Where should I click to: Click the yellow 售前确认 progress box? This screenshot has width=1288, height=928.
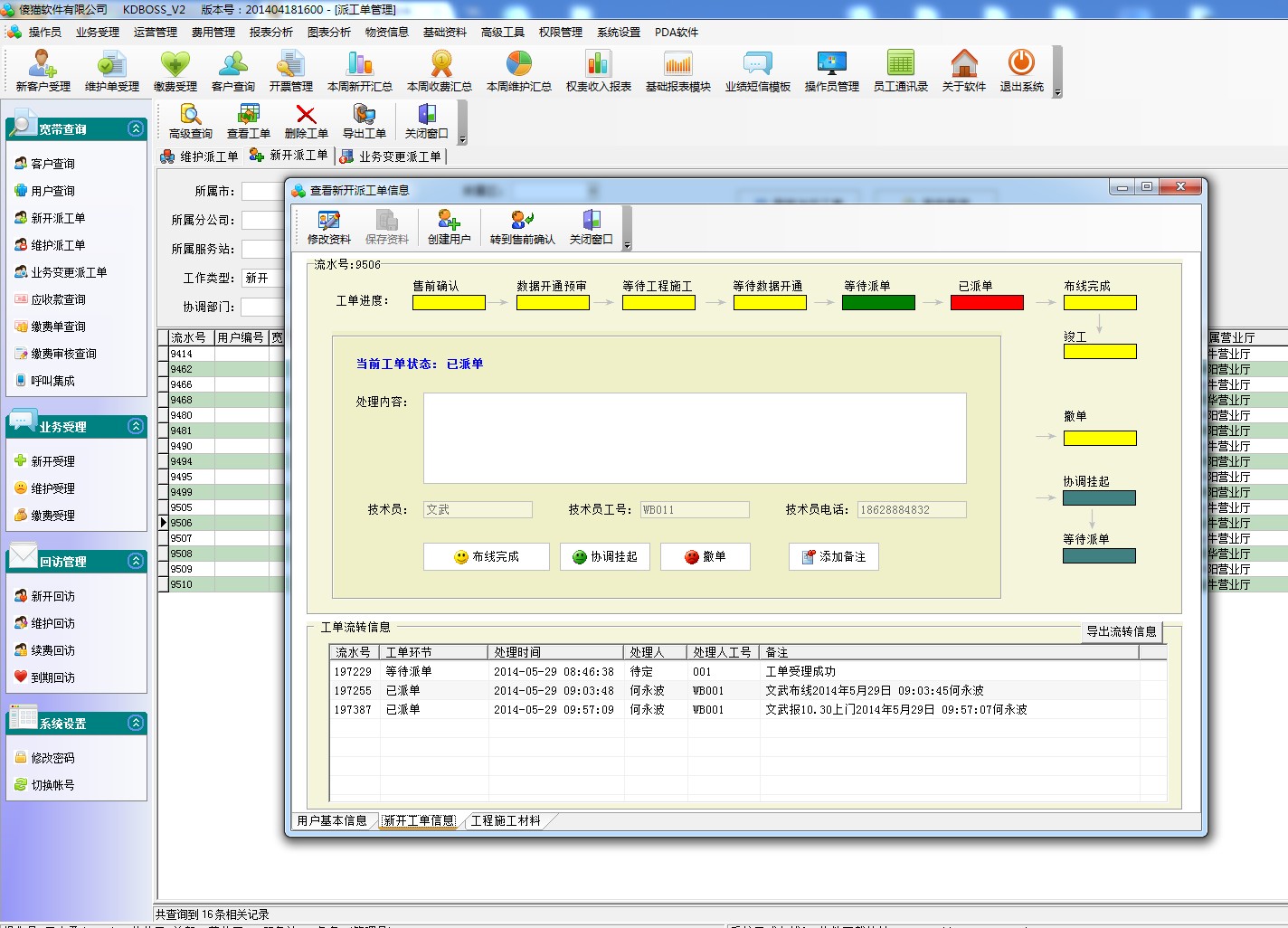(449, 303)
